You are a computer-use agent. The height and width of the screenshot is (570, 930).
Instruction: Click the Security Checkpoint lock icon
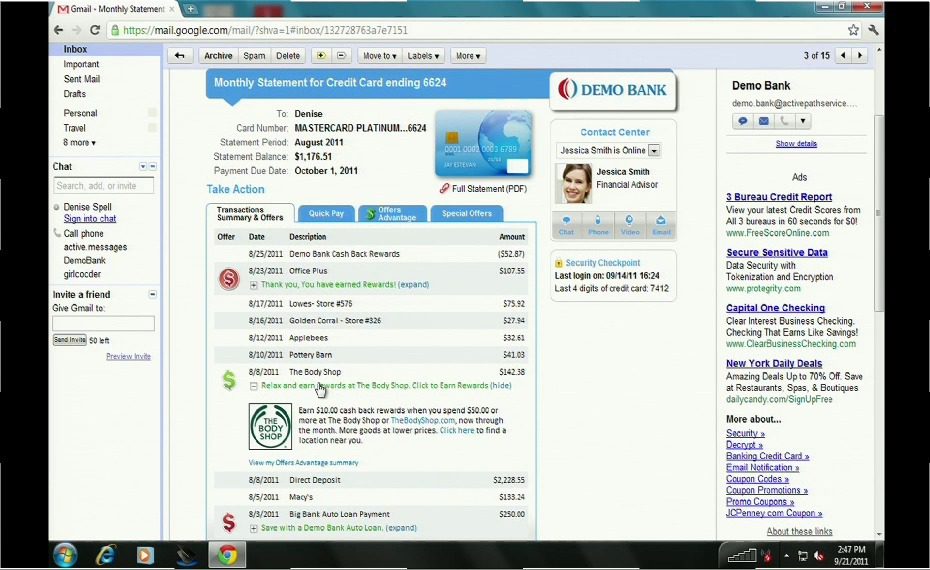click(x=558, y=263)
